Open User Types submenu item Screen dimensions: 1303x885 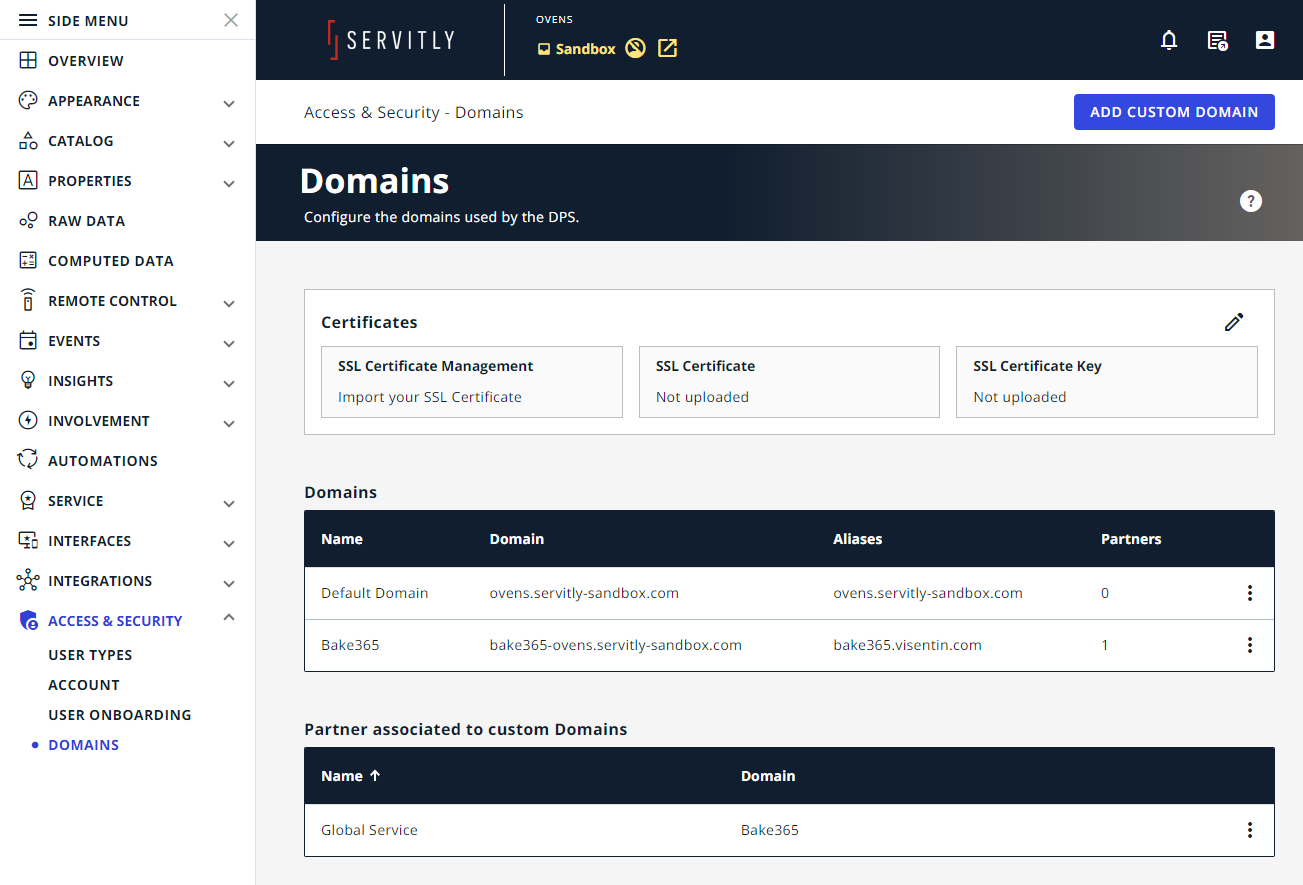[90, 655]
